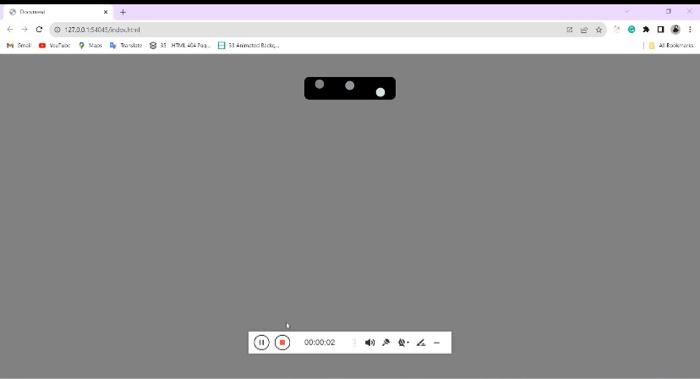Viewport: 700px width, 379px height.
Task: Open page in app icon in address bar
Action: point(570,29)
